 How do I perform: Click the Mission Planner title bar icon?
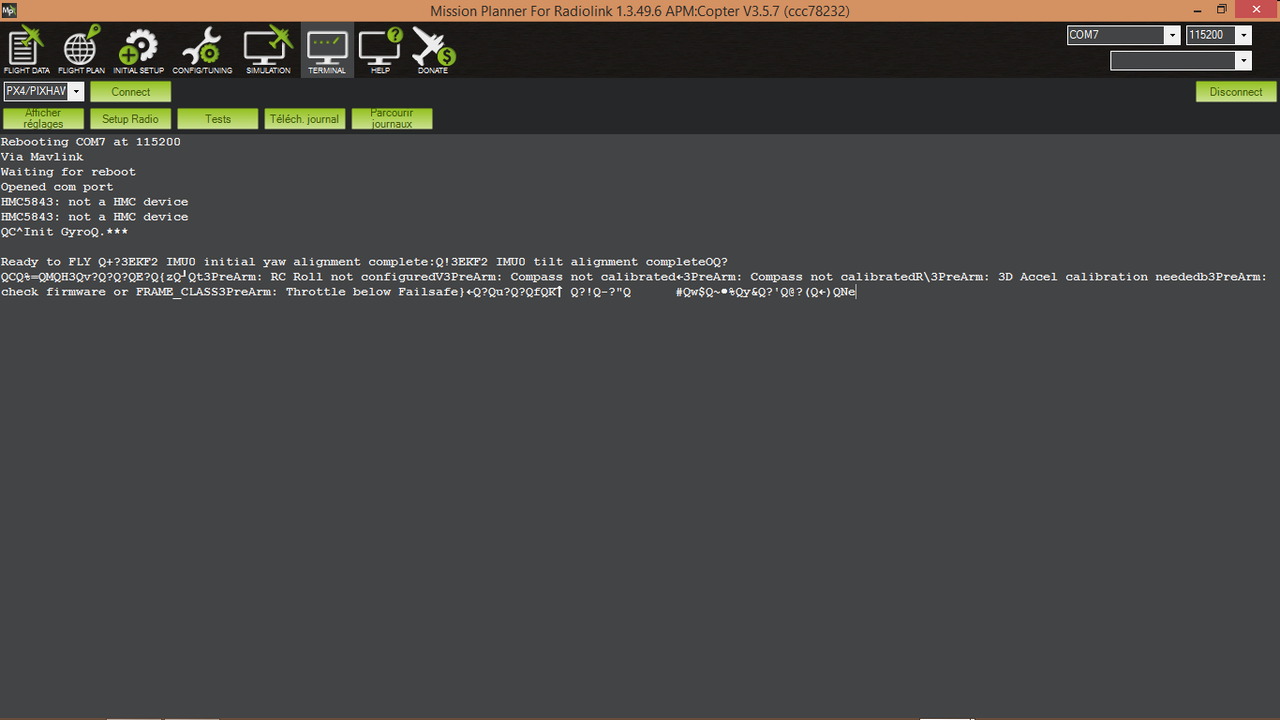click(9, 9)
